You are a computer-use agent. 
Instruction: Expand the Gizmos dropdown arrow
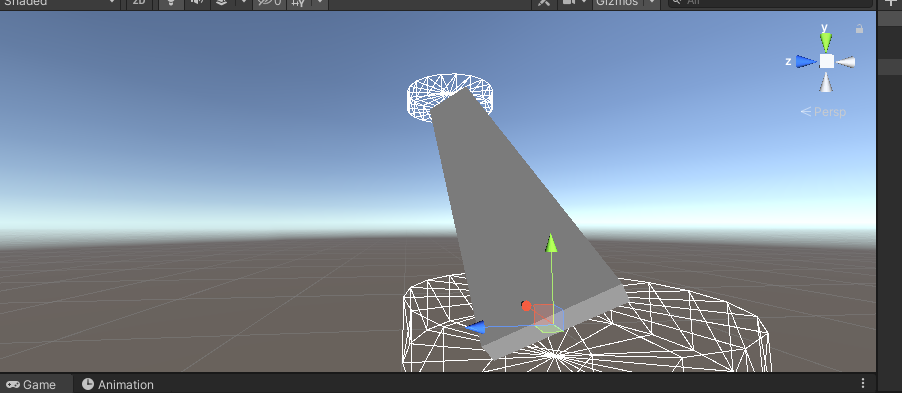click(651, 3)
